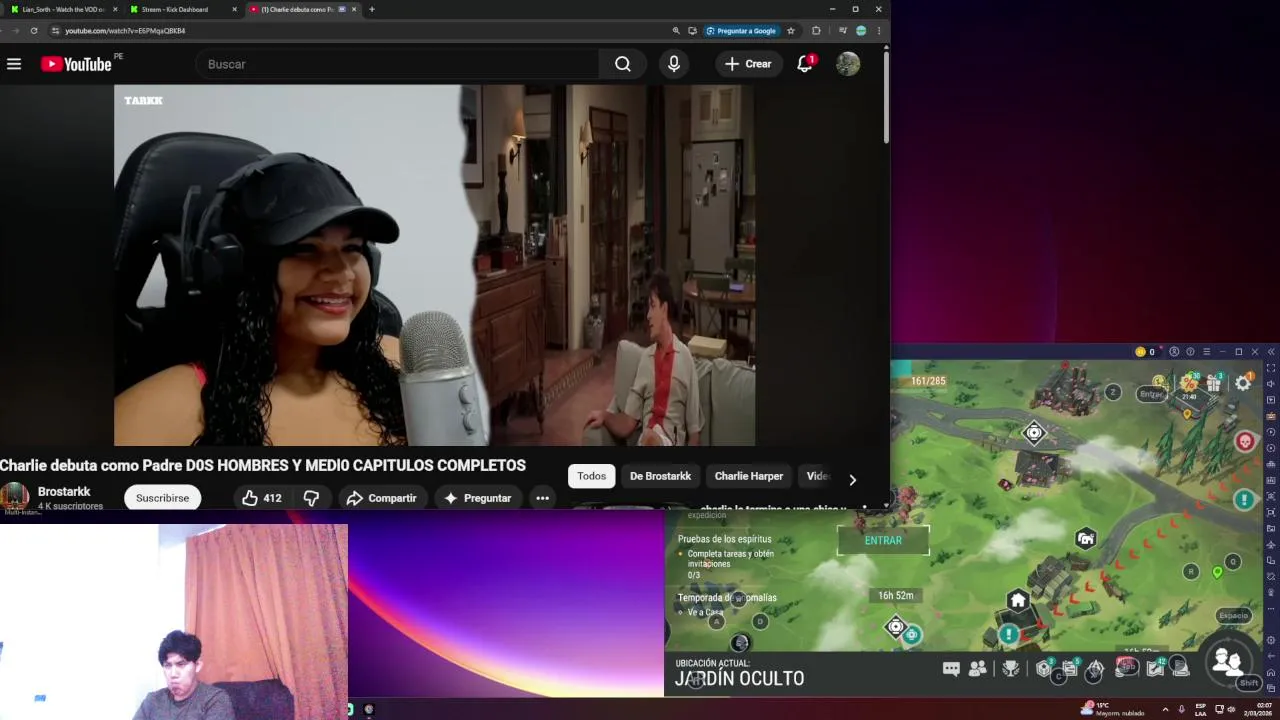The width and height of the screenshot is (1280, 720).
Task: Open the YouTube account avatar menu
Action: coord(848,64)
